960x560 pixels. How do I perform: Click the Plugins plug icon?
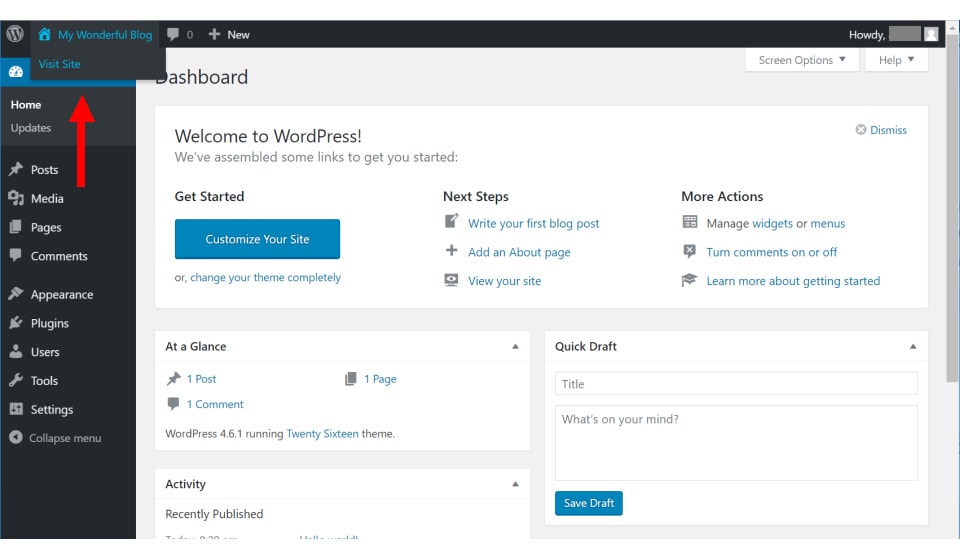pos(16,323)
